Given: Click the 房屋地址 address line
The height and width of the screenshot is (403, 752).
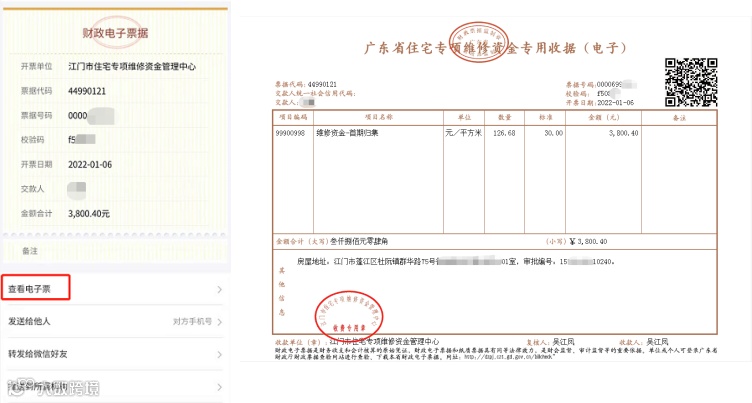Looking at the screenshot, I should (x=456, y=261).
